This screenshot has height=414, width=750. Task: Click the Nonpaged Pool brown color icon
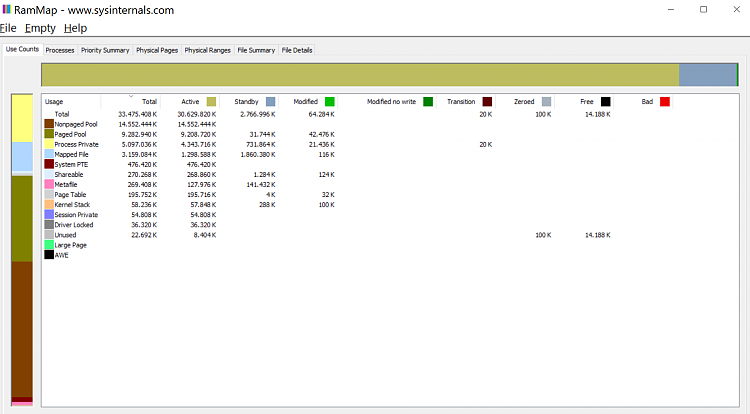49,124
